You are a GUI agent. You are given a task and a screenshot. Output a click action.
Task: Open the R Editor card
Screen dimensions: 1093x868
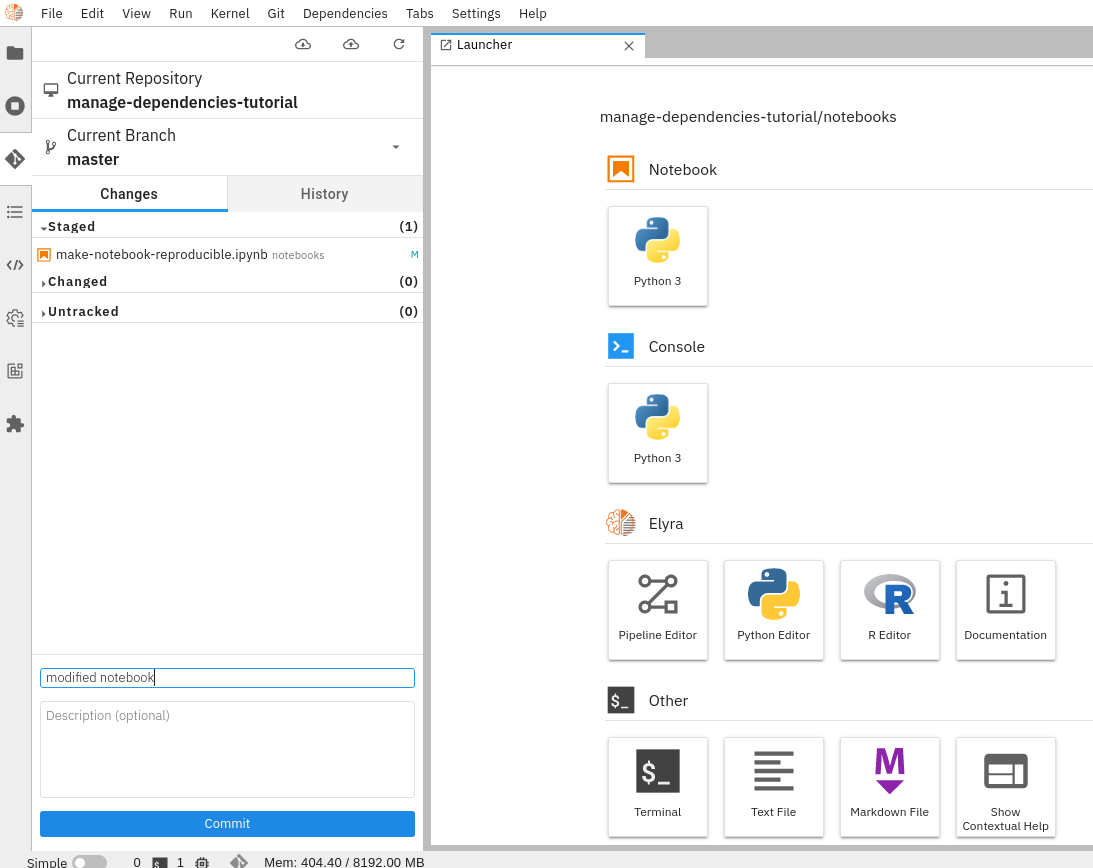point(889,610)
